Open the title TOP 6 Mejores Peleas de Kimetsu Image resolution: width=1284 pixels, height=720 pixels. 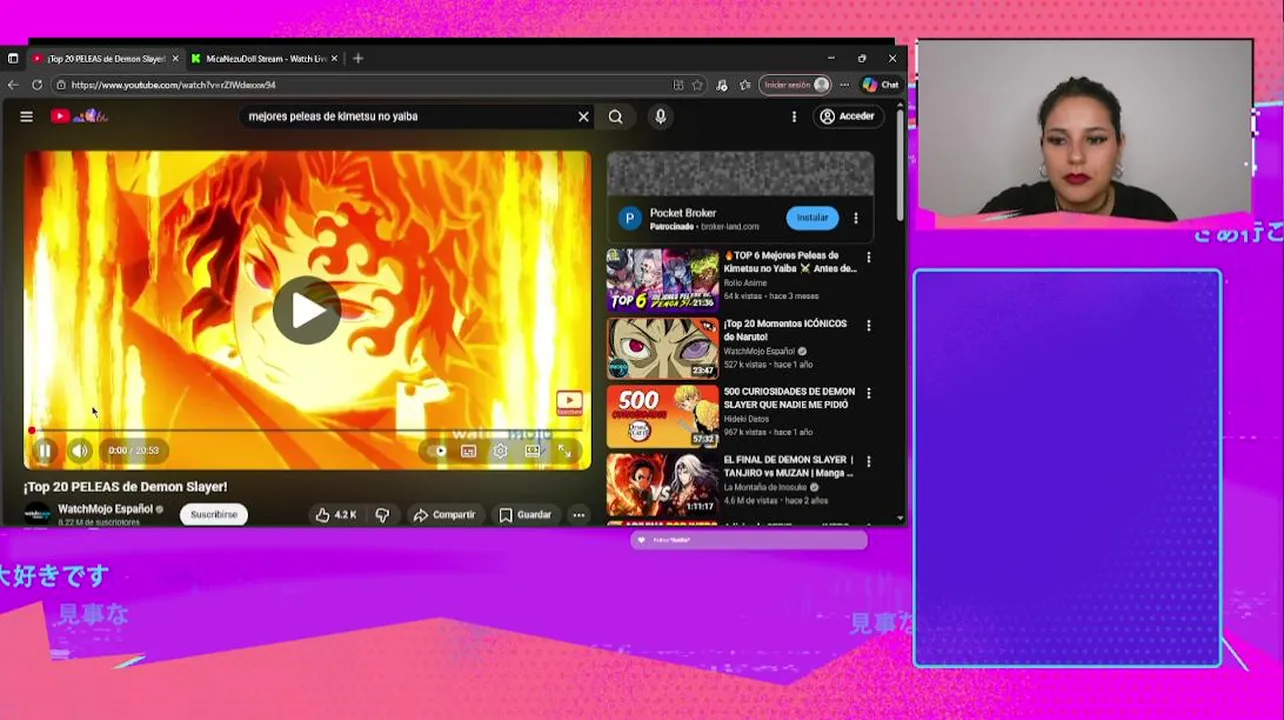pyautogui.click(x=790, y=262)
